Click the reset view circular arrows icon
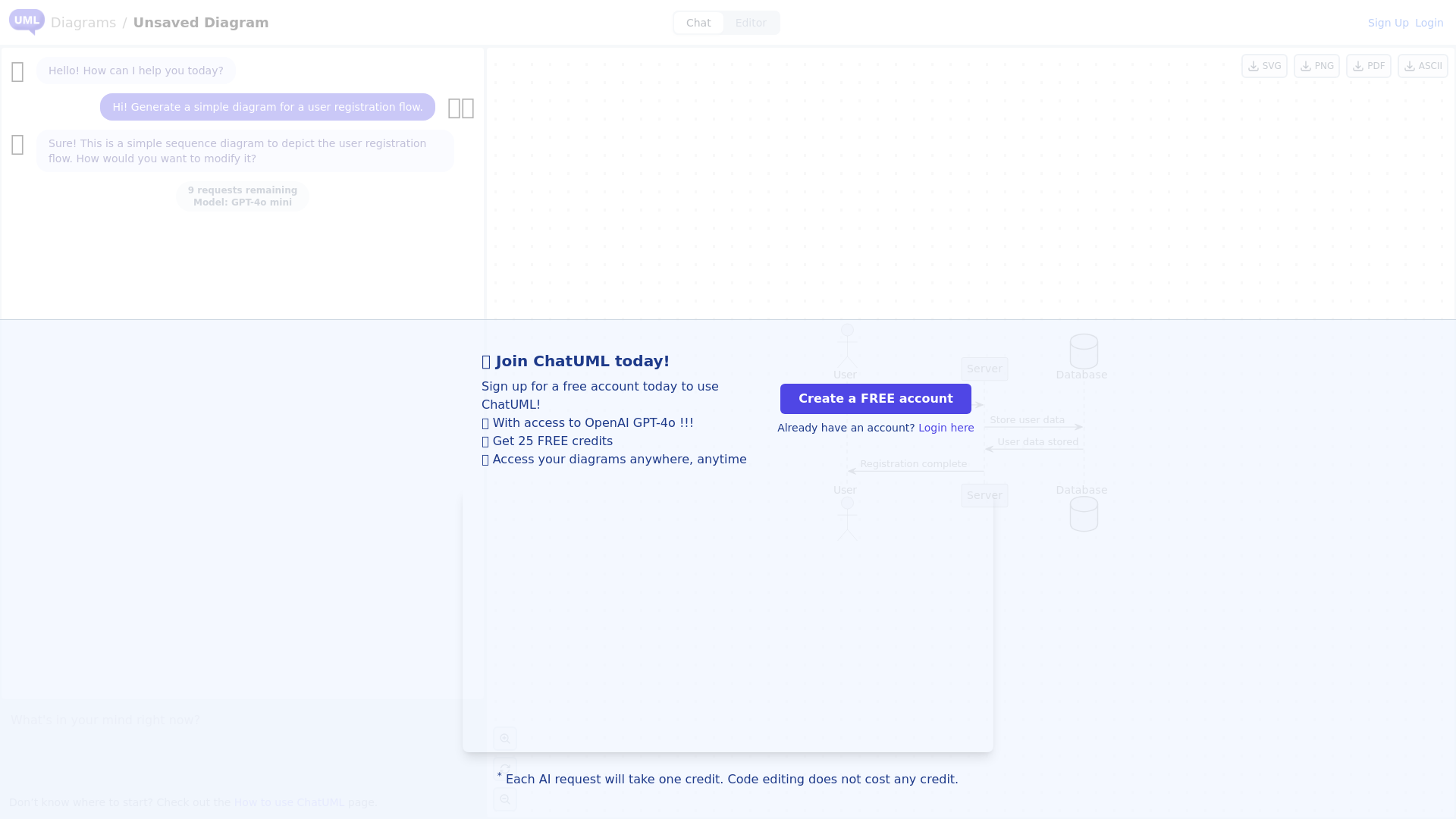Viewport: 1456px width, 819px height. (505, 769)
